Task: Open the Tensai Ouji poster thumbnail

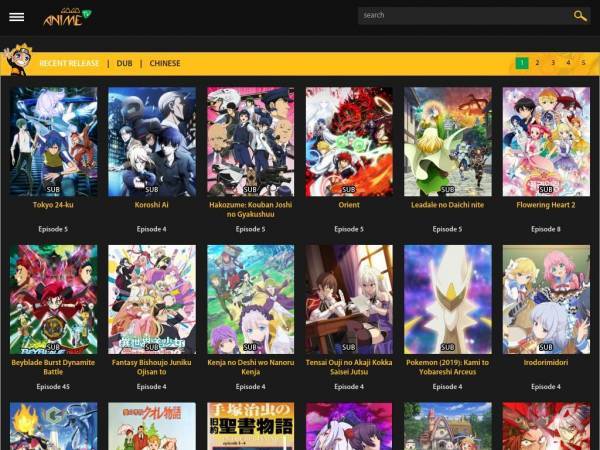Action: [x=349, y=299]
